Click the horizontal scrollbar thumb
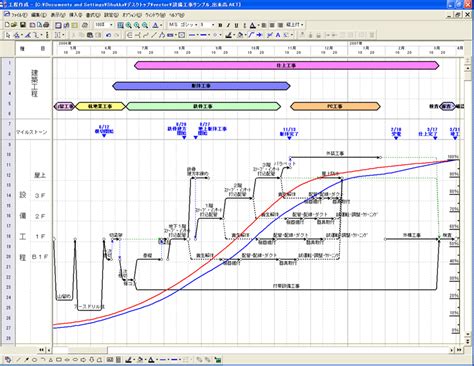 [88, 350]
